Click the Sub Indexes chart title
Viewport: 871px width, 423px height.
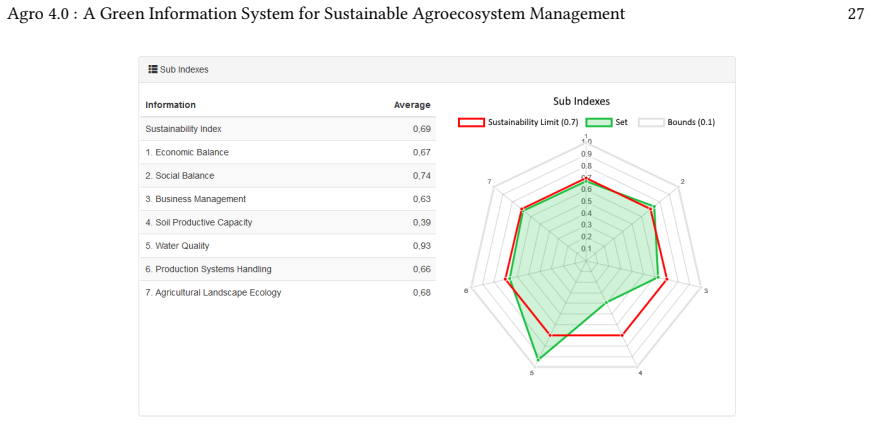click(x=581, y=101)
